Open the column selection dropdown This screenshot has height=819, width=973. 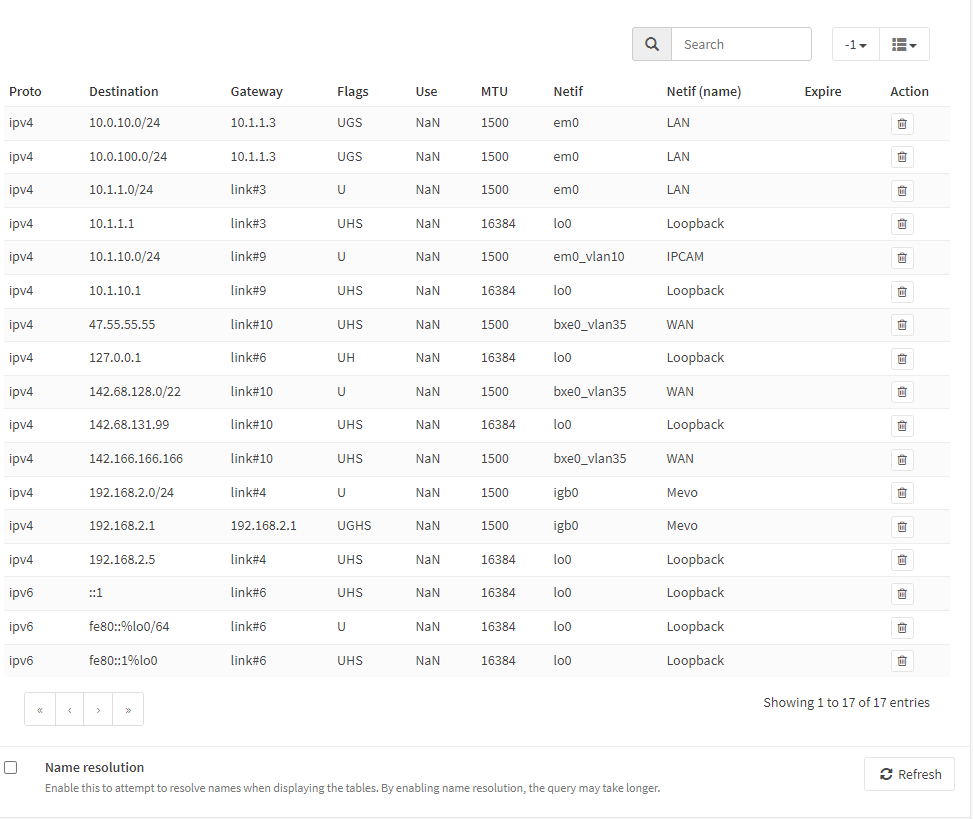[x=903, y=44]
